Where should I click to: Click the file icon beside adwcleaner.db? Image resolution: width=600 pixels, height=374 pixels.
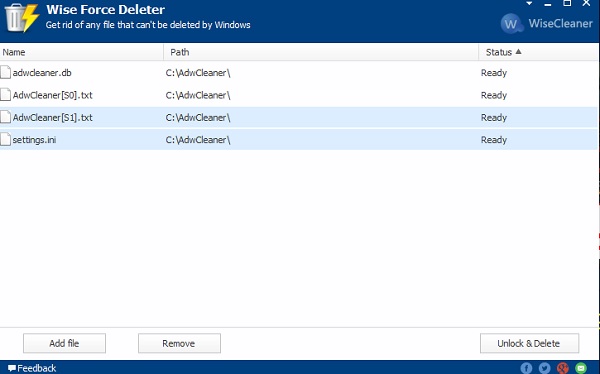[5, 72]
